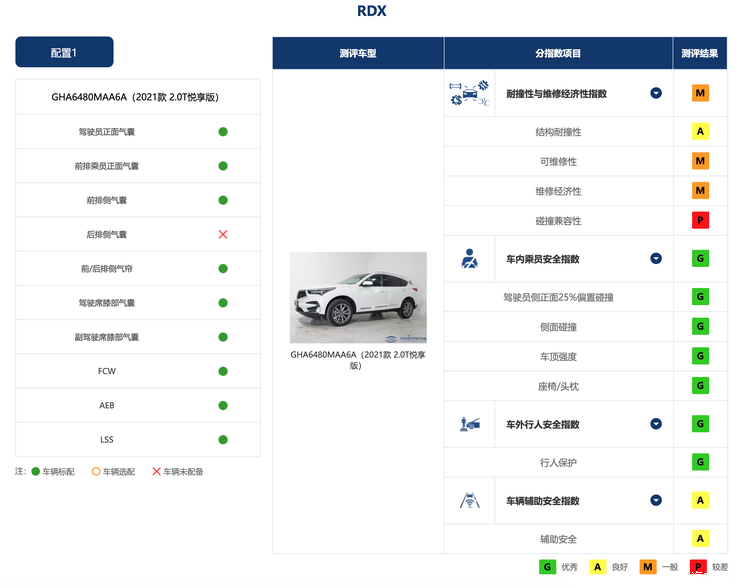Click the green status dot for 前排侧气囊

tap(223, 200)
